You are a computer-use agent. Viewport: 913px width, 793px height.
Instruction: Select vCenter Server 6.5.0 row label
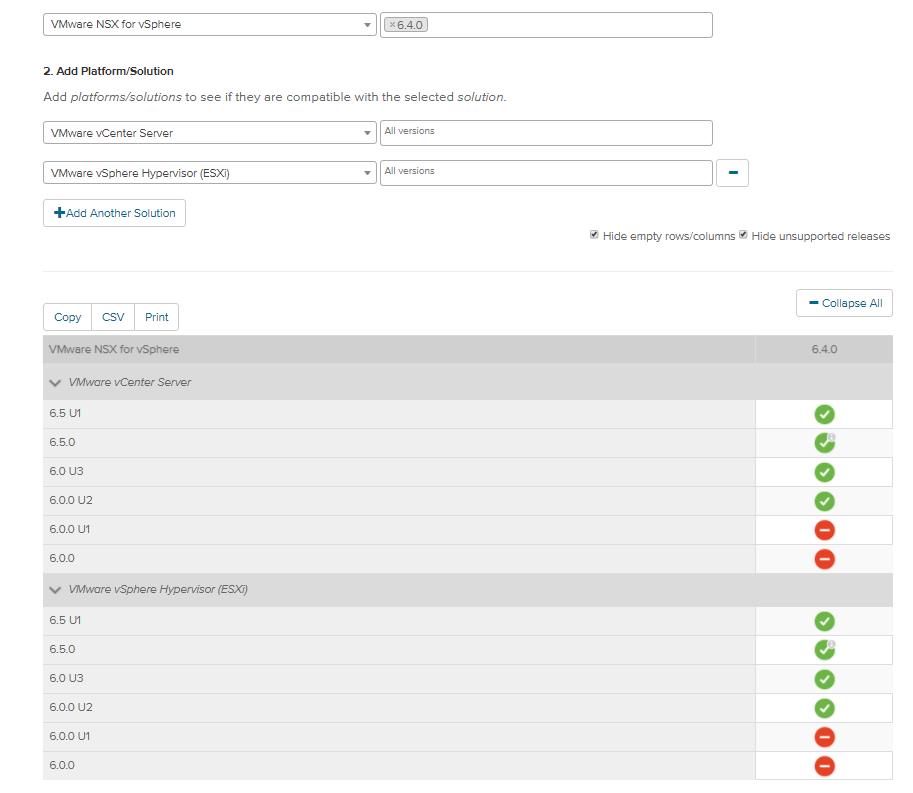coord(62,442)
